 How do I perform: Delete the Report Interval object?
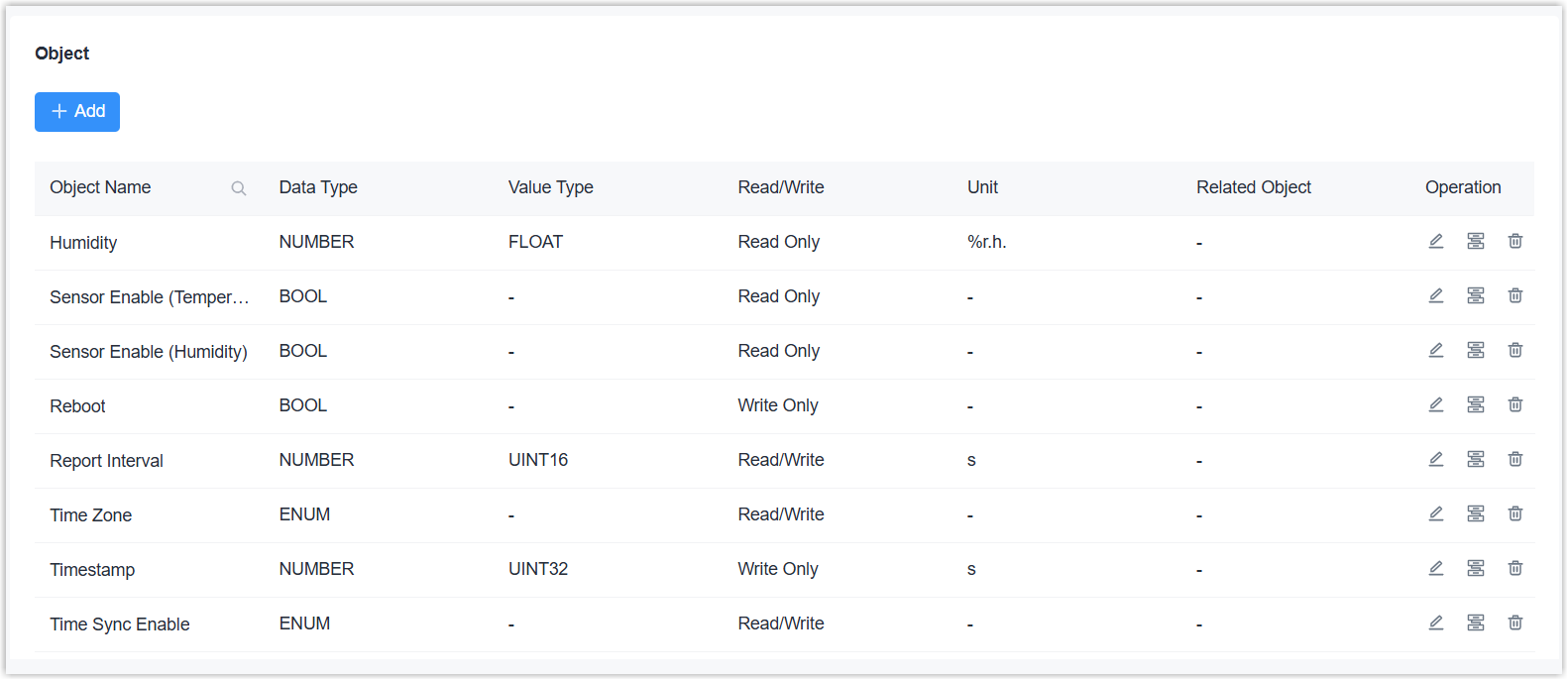coord(1514,460)
